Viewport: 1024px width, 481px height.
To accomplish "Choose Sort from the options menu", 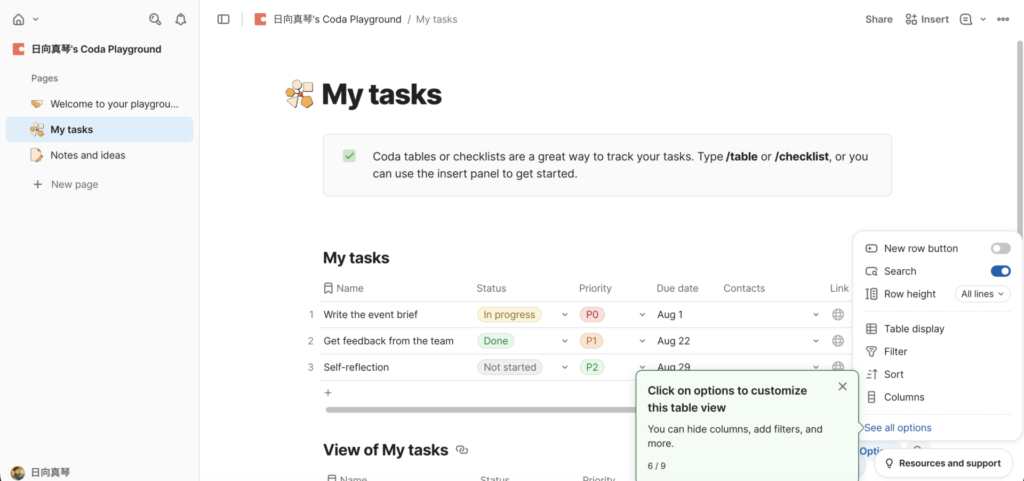I will tap(893, 375).
